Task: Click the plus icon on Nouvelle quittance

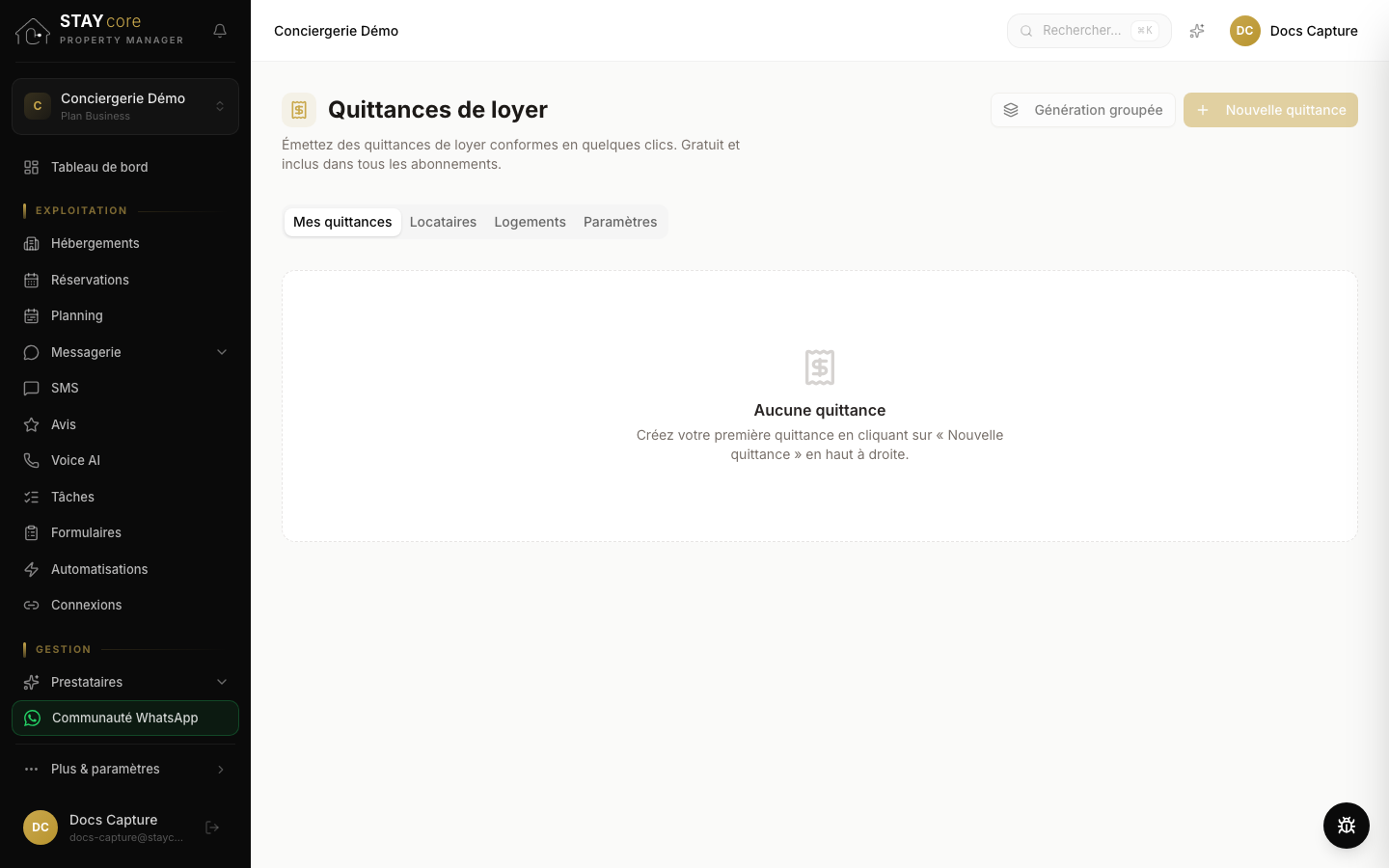Action: coord(1203,110)
